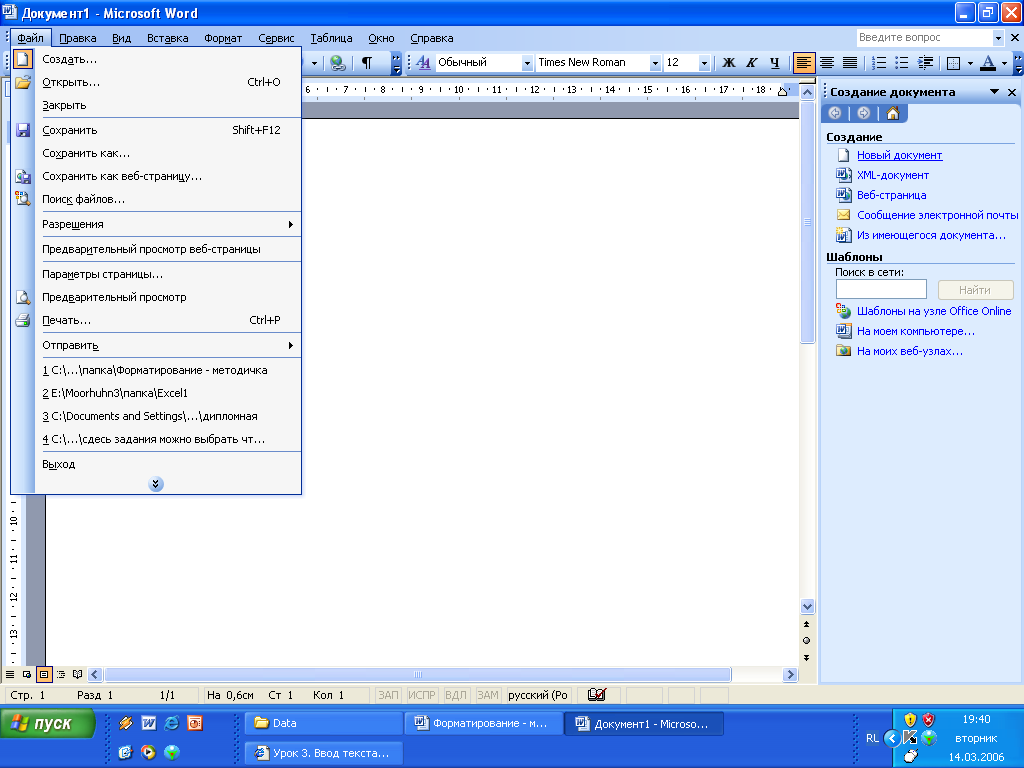Click the Поиск в сети input field

point(881,289)
